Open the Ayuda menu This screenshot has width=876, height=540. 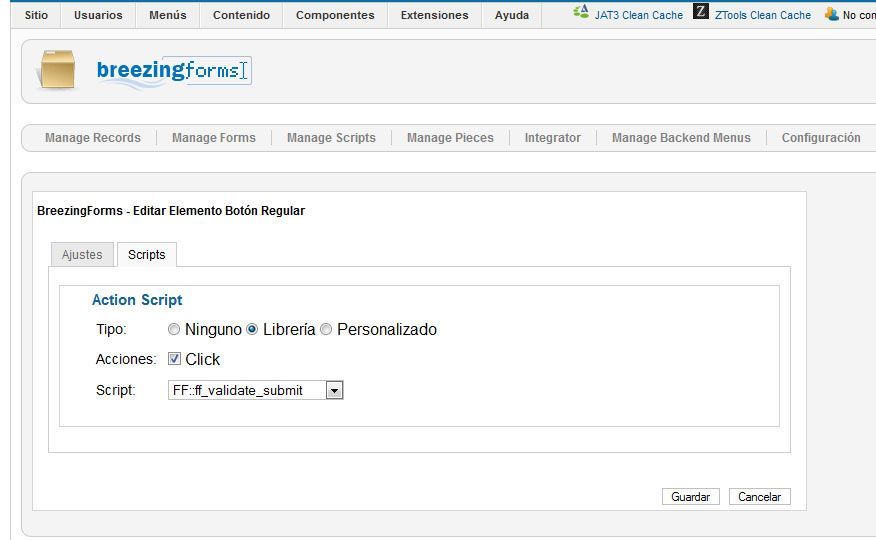(x=512, y=15)
